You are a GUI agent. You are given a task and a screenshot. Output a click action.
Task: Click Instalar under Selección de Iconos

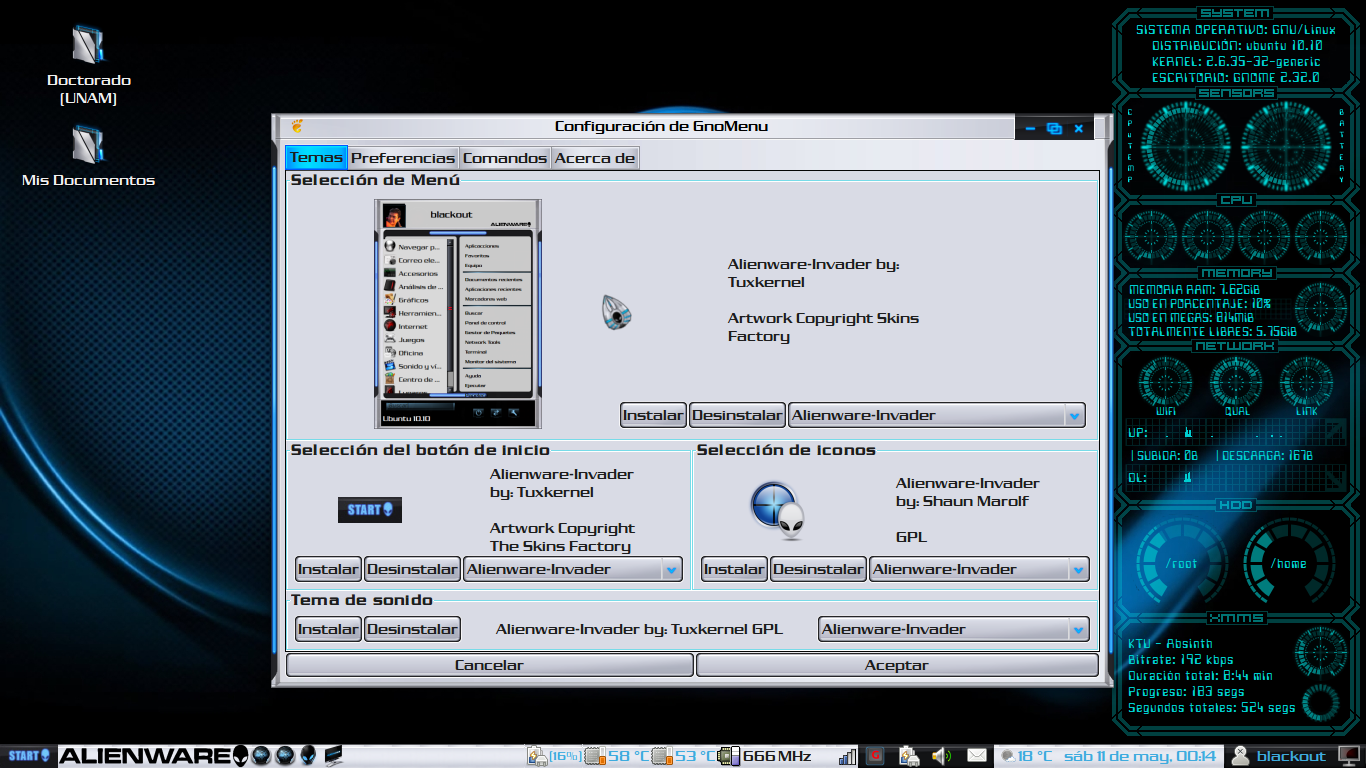(x=734, y=569)
